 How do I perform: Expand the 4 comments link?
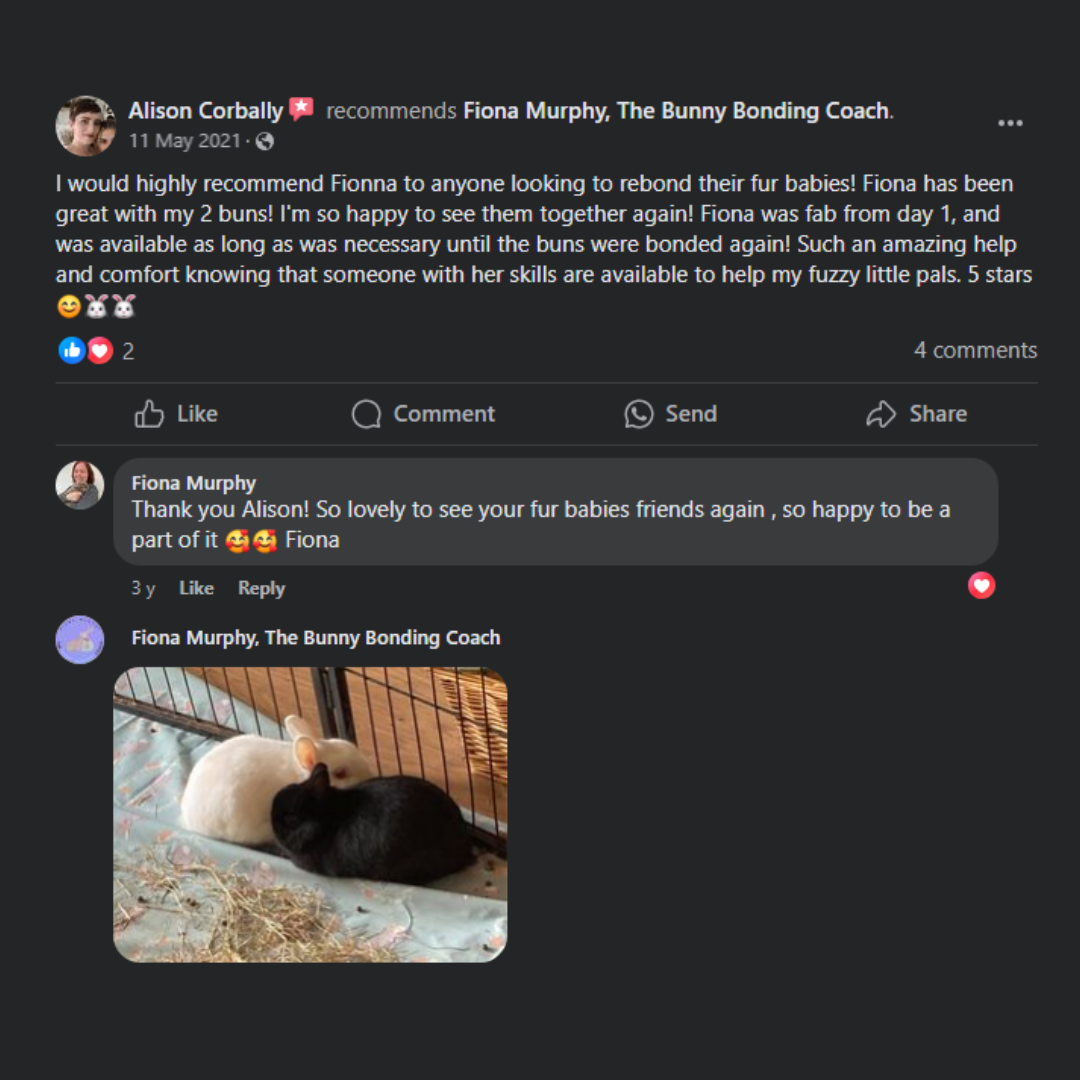(x=975, y=350)
